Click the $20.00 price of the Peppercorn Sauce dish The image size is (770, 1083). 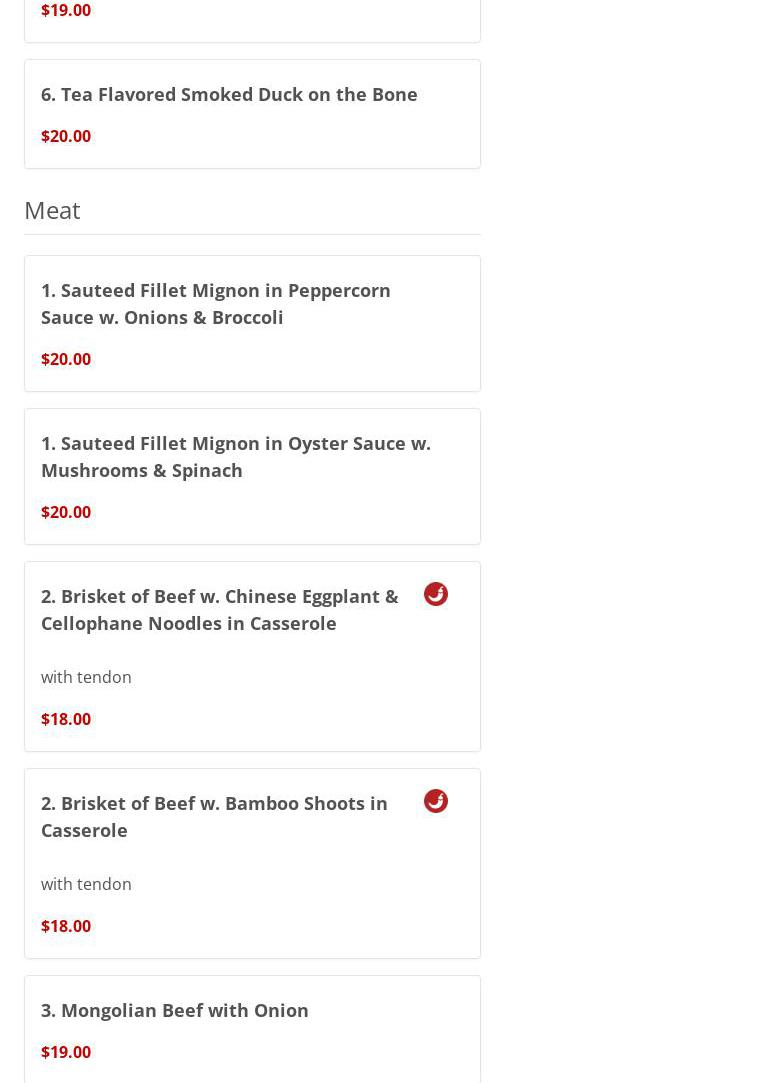point(66,359)
